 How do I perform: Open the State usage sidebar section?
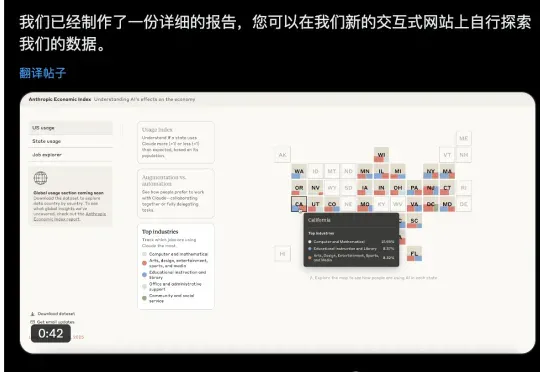71,141
